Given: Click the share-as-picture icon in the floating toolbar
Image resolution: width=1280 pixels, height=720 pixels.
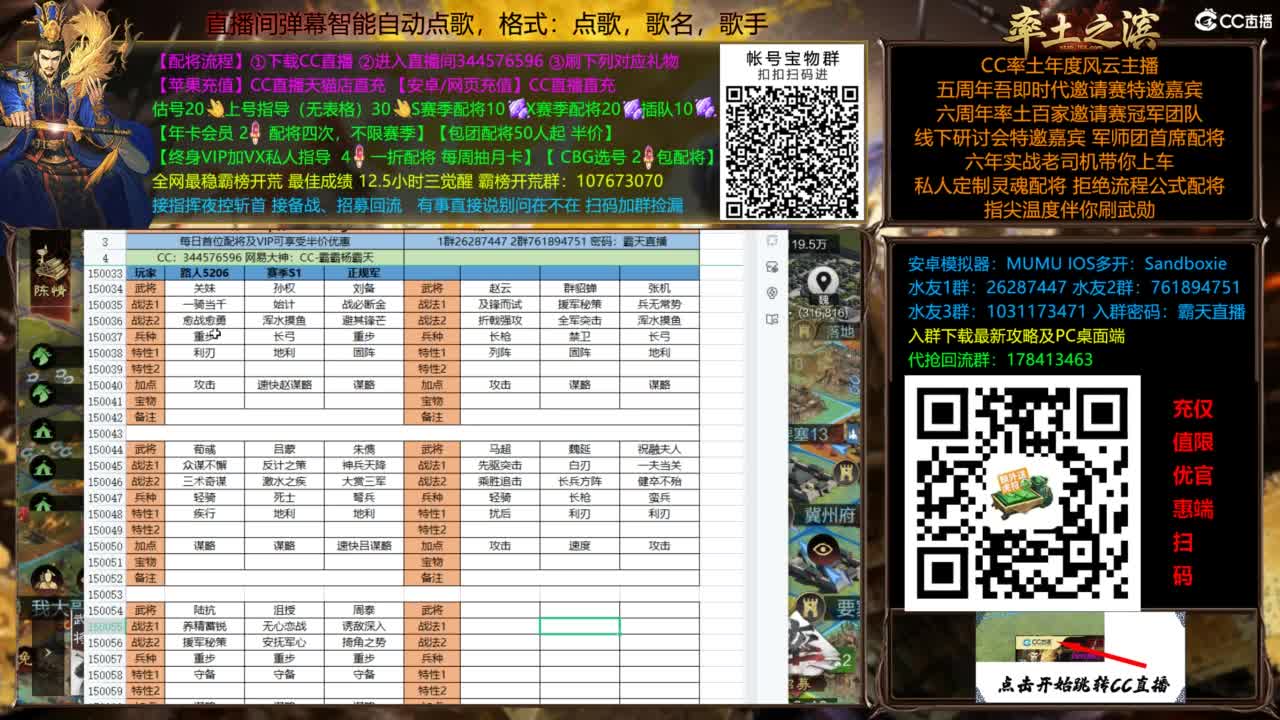Looking at the screenshot, I should (772, 267).
